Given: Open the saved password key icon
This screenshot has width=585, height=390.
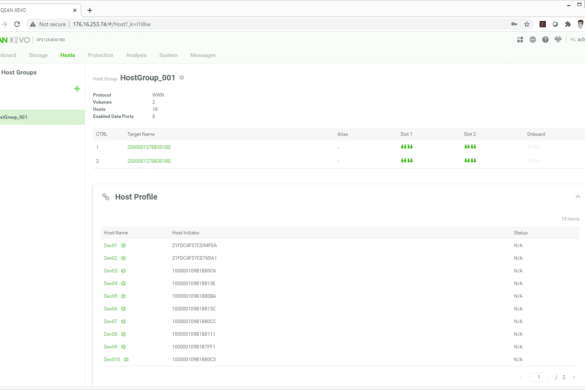Looking at the screenshot, I should pyautogui.click(x=514, y=24).
